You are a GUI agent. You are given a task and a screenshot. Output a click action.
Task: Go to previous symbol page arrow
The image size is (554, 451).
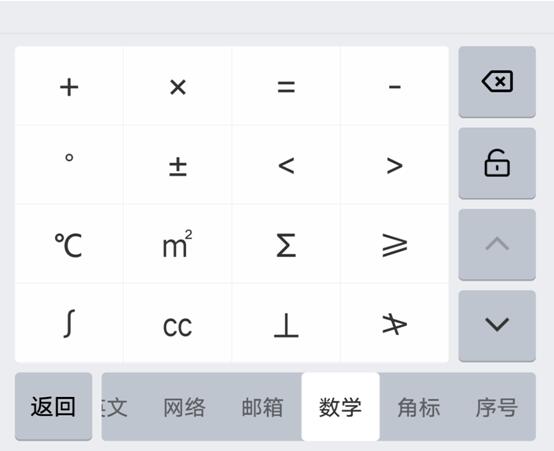point(497,245)
